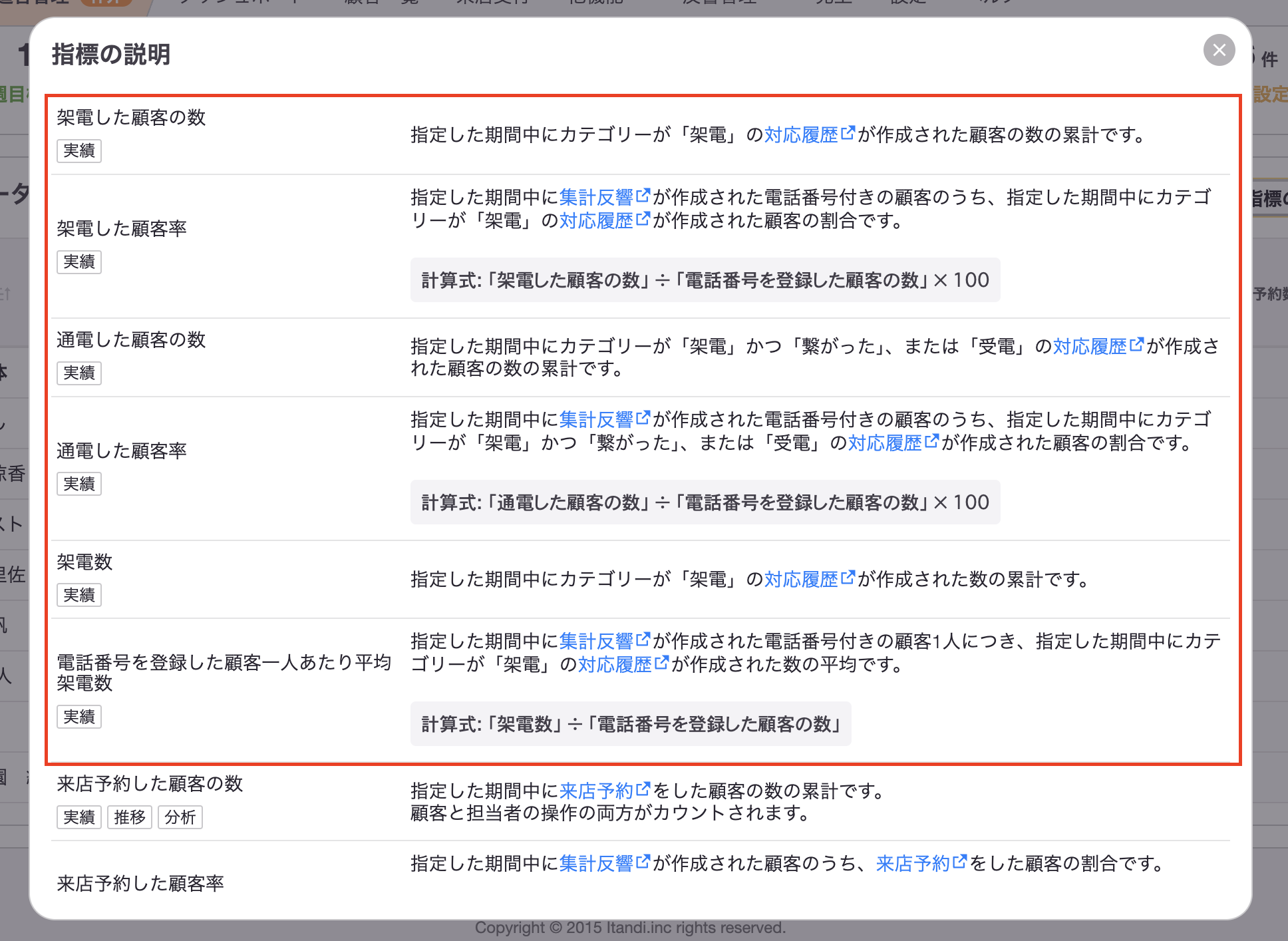Click the 架電数 indicator name

pyautogui.click(x=84, y=562)
